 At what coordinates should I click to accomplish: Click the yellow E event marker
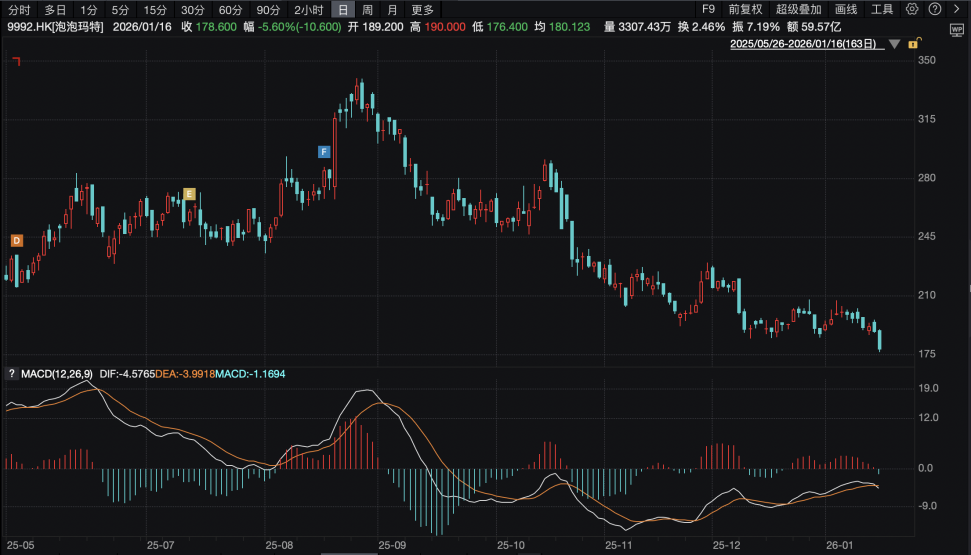188,194
